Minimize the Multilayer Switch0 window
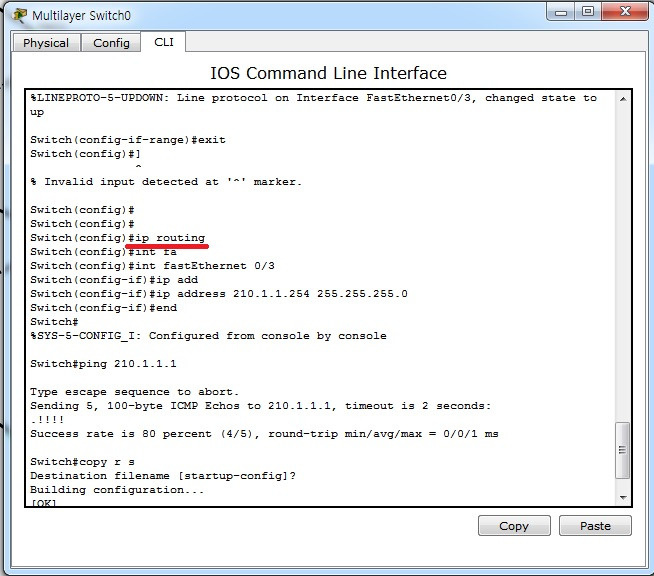Viewport: 654px width, 576px height. [561, 12]
